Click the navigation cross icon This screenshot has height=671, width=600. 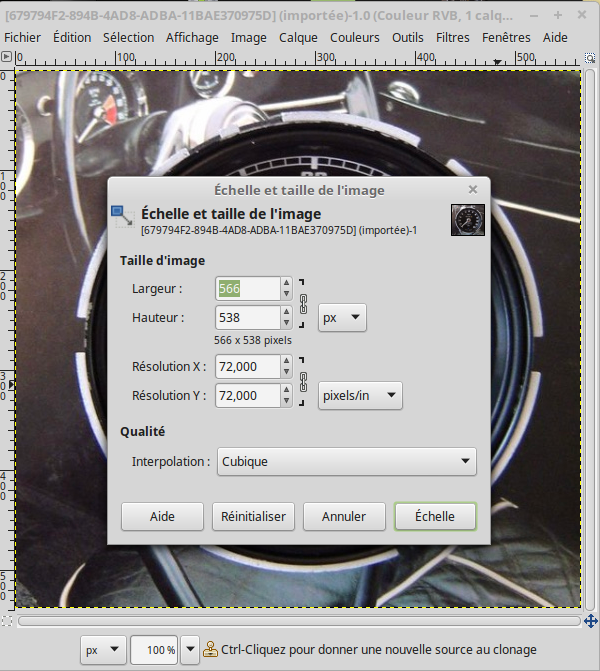point(591,621)
